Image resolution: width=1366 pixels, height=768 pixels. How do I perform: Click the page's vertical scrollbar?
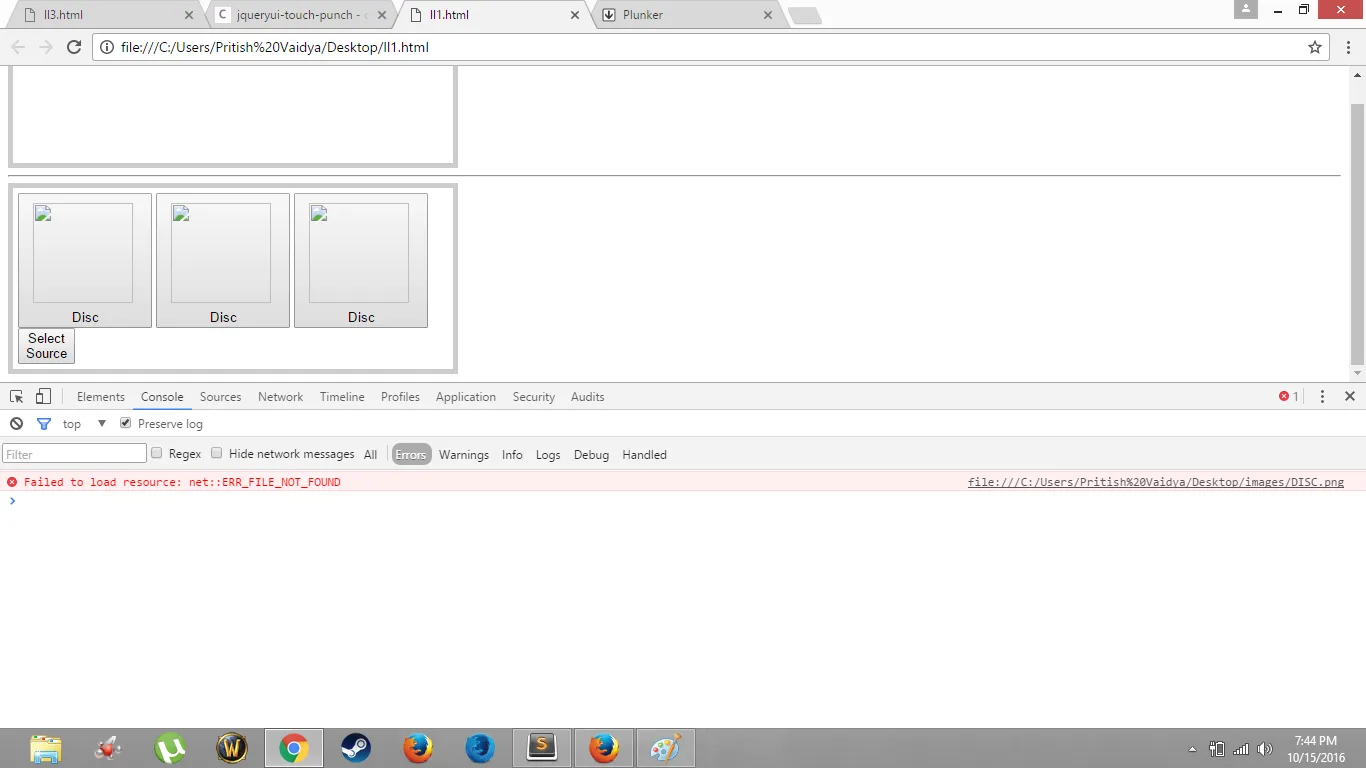[1357, 234]
